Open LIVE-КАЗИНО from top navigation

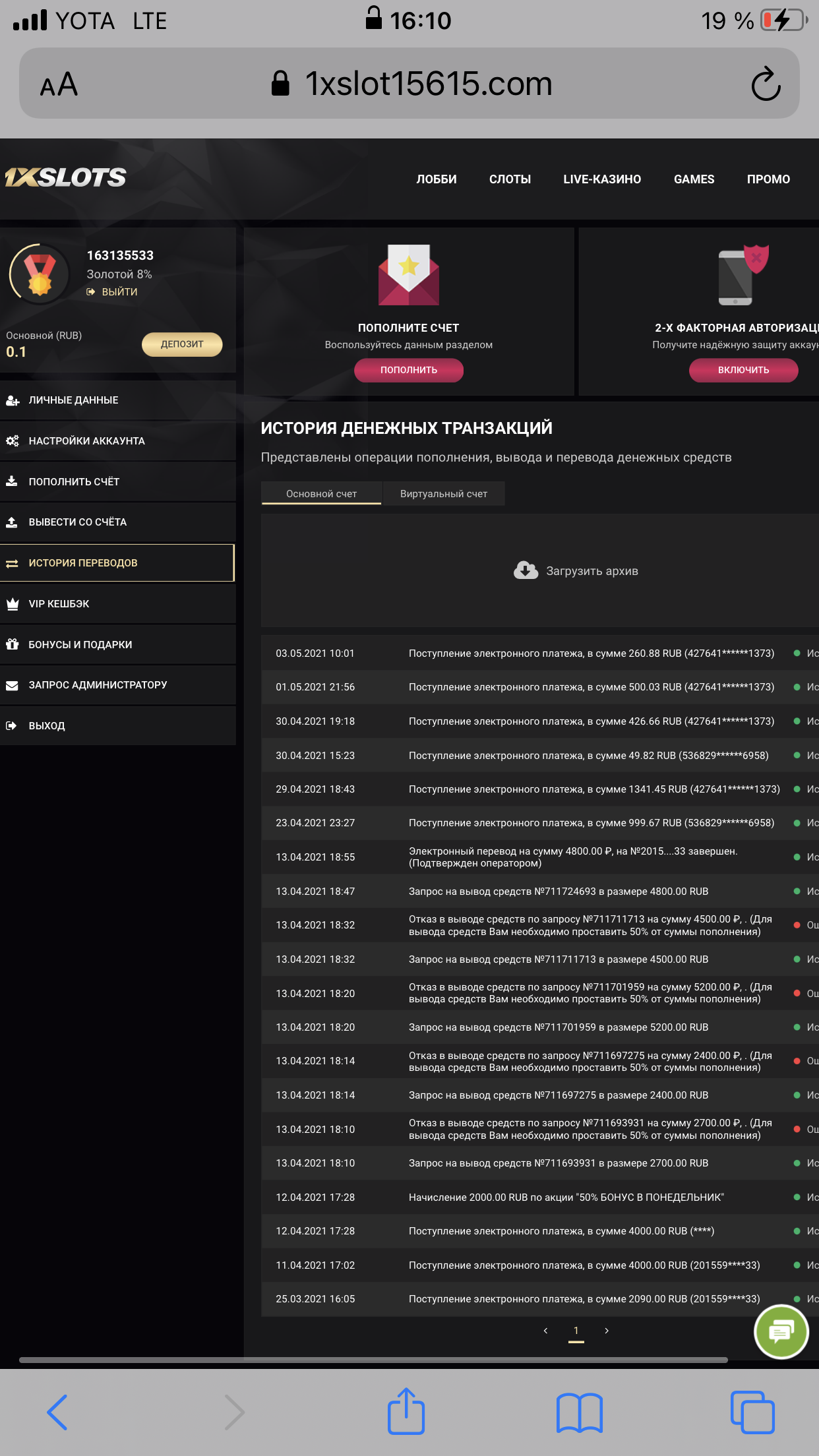pos(601,179)
